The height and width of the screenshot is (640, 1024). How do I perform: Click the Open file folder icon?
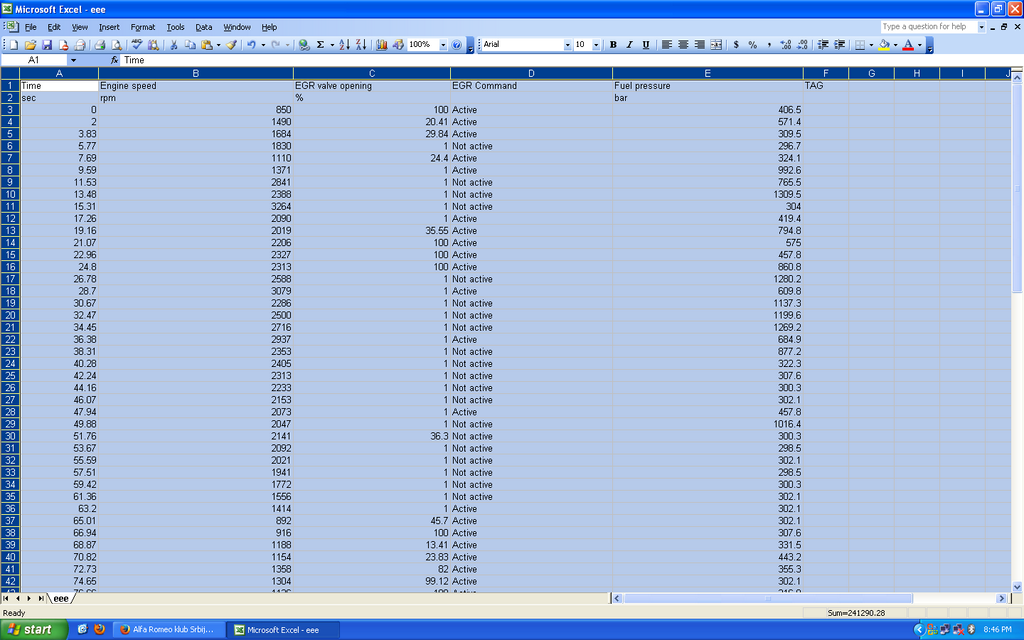[30, 44]
